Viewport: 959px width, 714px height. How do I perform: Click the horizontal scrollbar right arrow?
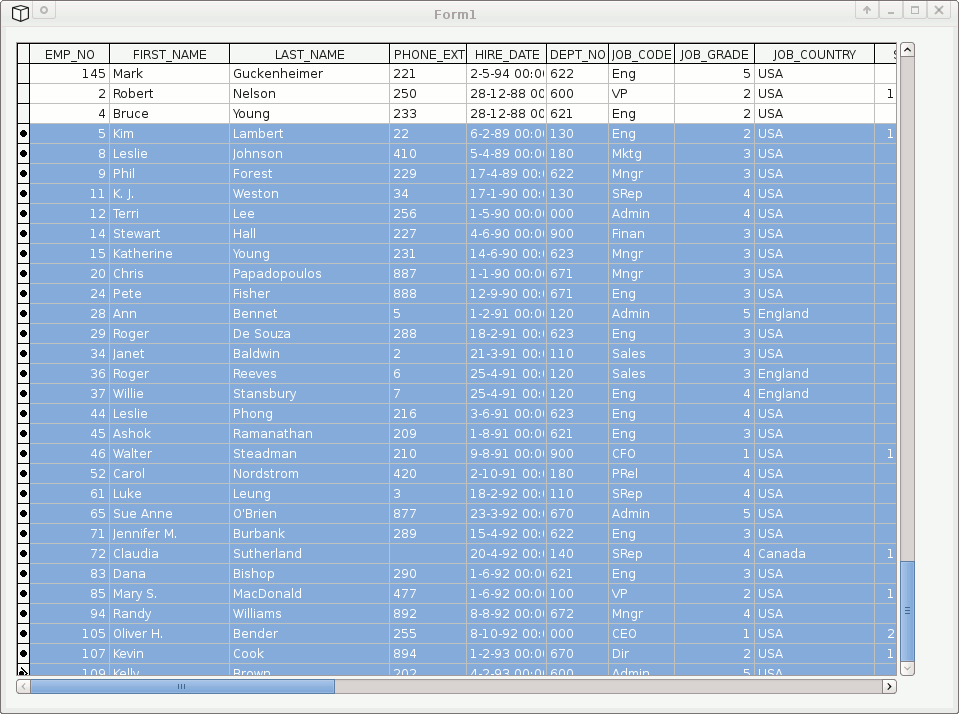coord(889,687)
